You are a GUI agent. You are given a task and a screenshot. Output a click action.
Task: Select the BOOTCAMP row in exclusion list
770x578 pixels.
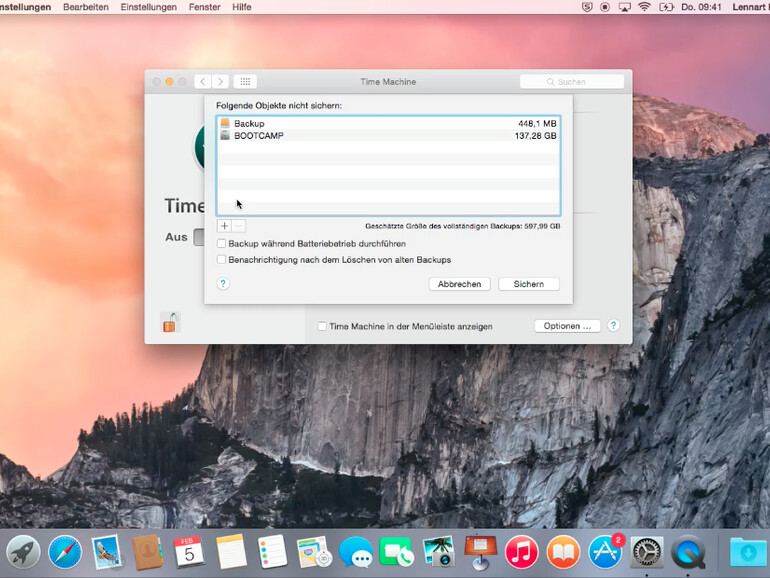pyautogui.click(x=388, y=136)
